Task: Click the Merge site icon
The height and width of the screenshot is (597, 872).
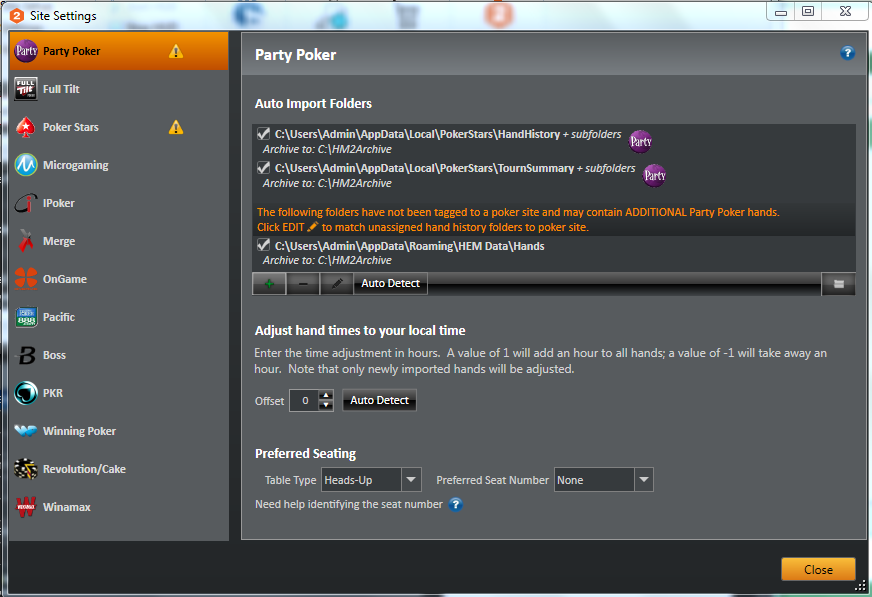Action: click(x=26, y=241)
